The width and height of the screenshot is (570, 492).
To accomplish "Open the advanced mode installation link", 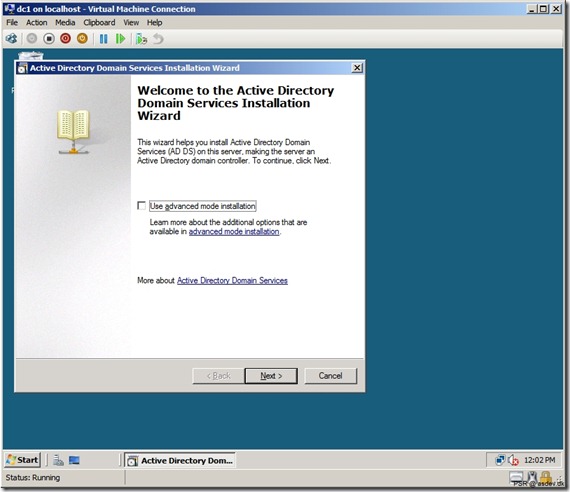I will [x=234, y=232].
